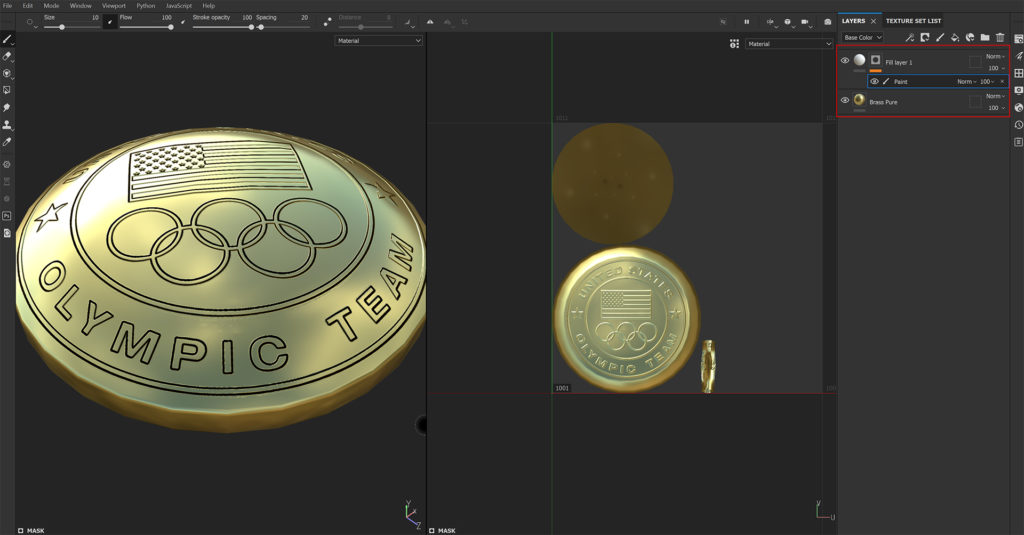
Task: Select the Brass Pure layer thumbnail
Action: [859, 99]
